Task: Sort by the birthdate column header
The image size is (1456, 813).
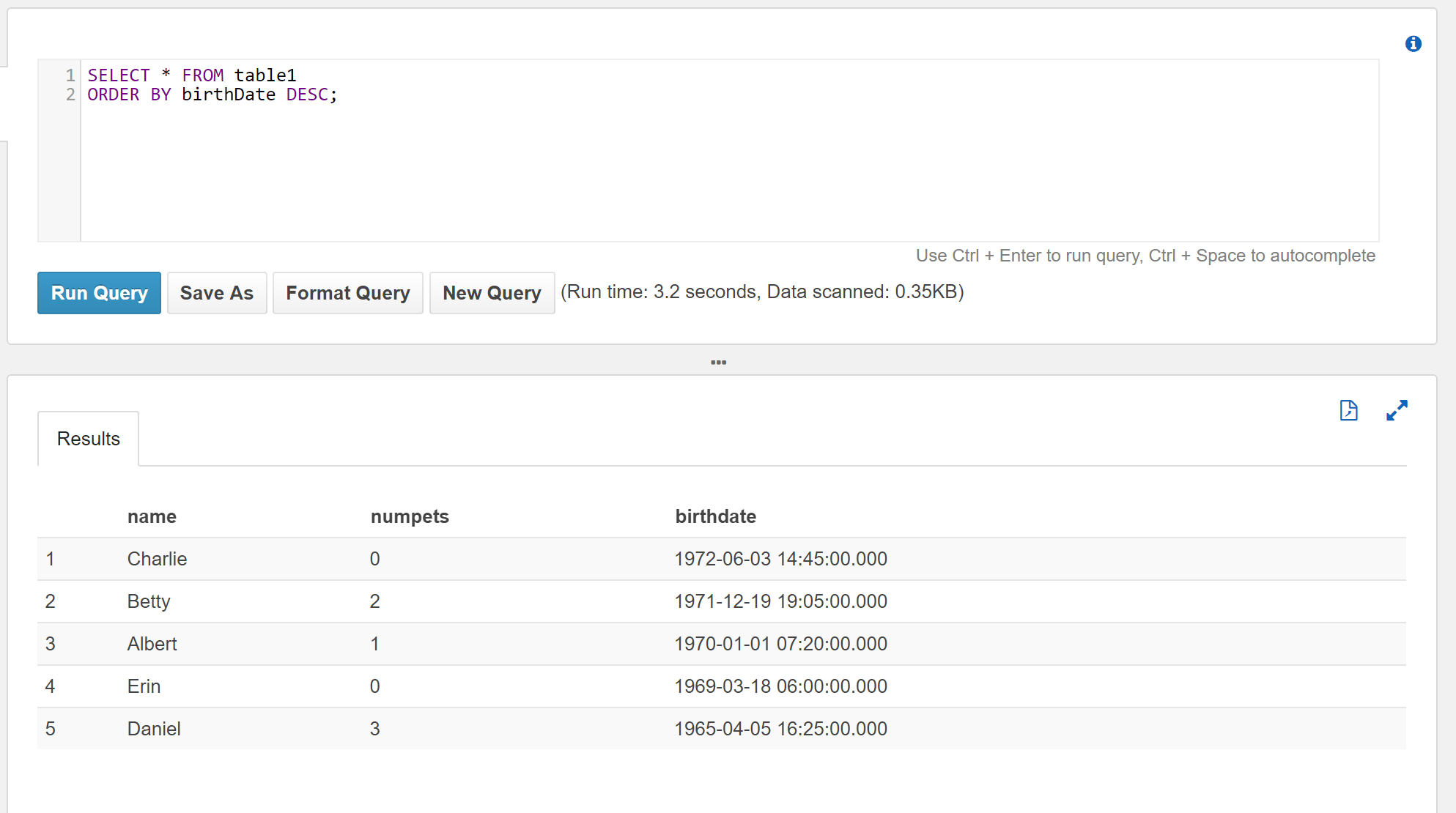Action: click(715, 516)
